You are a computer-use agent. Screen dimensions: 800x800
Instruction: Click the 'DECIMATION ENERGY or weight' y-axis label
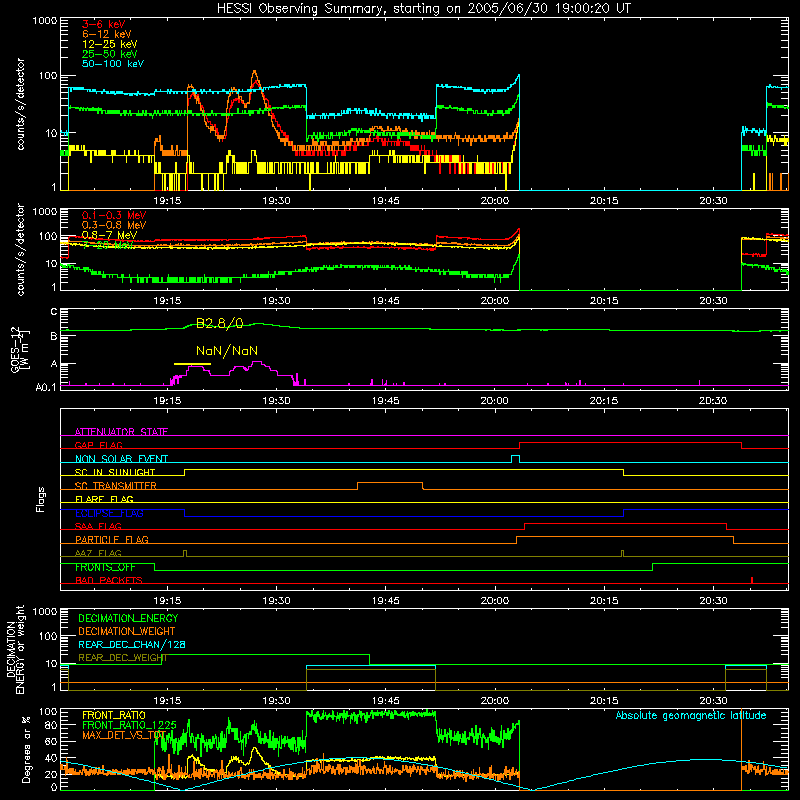pyautogui.click(x=15, y=649)
